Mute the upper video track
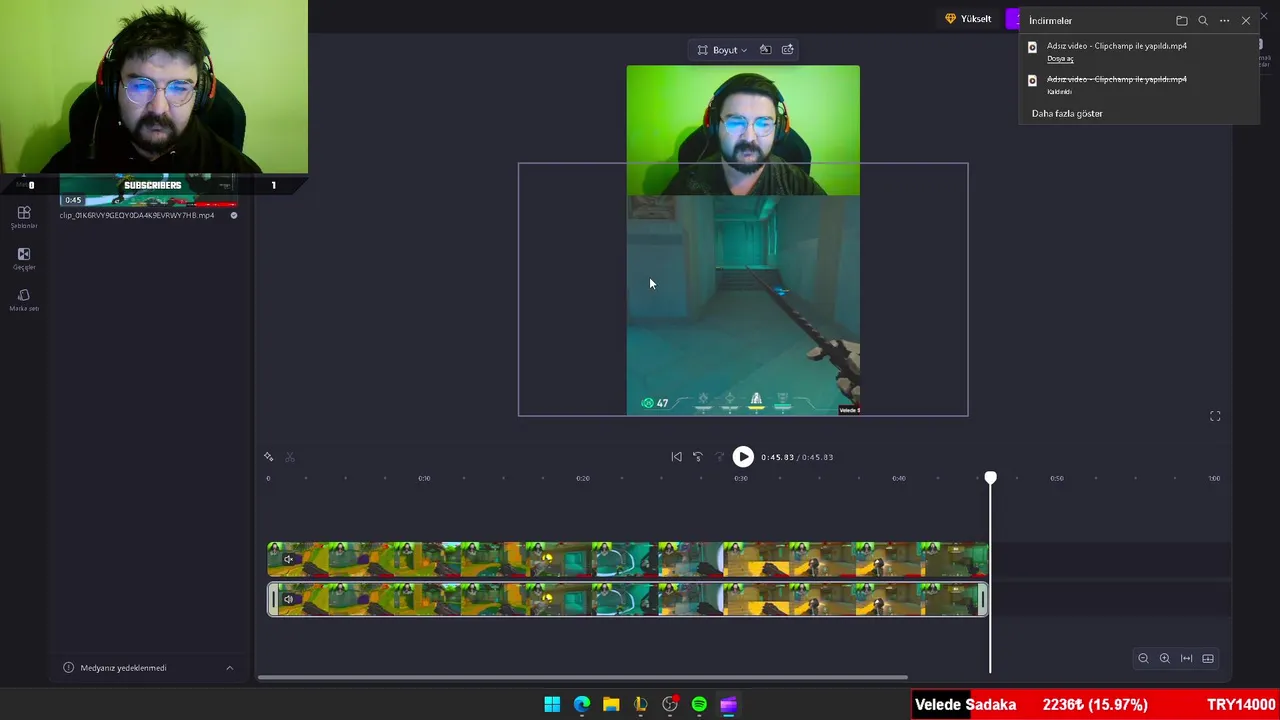Viewport: 1280px width, 720px height. pos(288,560)
